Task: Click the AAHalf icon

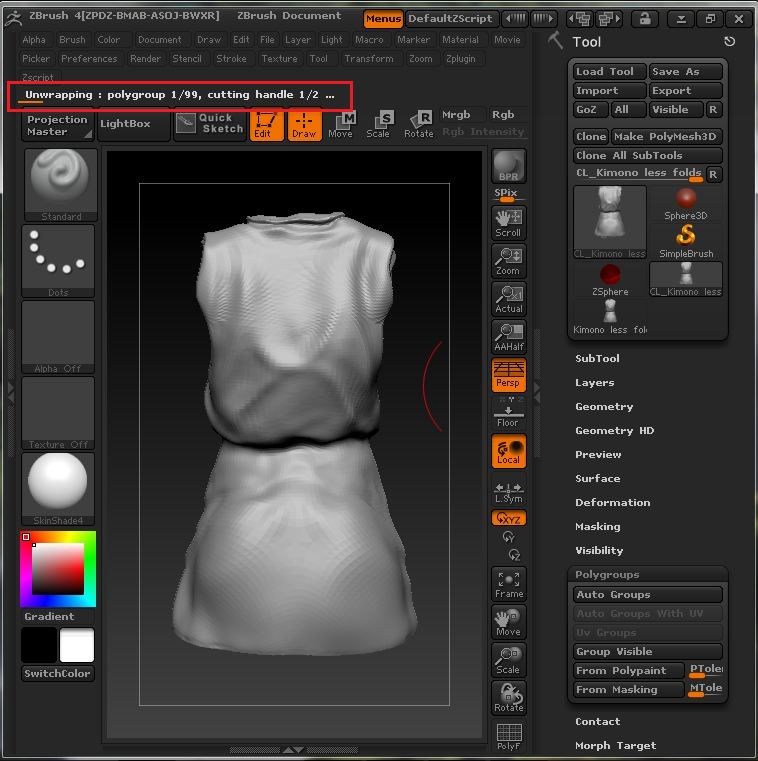Action: pyautogui.click(x=509, y=337)
